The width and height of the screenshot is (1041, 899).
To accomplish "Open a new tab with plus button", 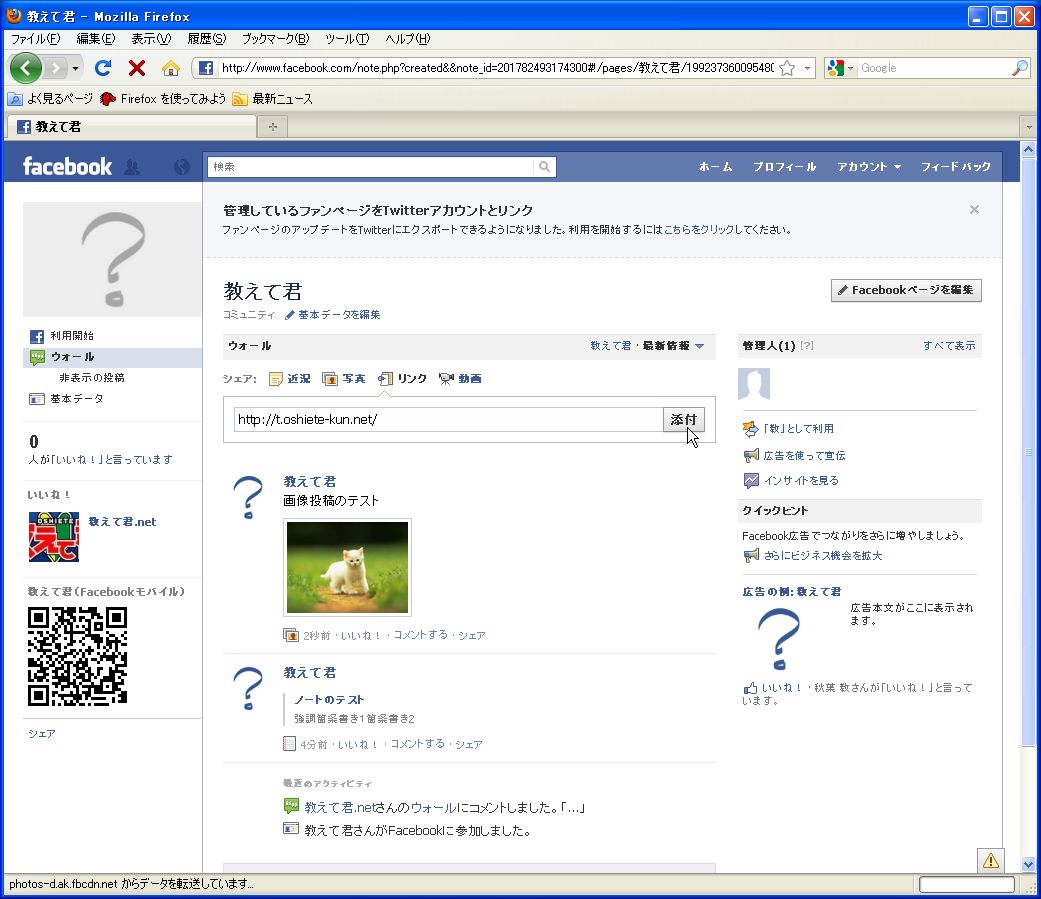I will (272, 126).
